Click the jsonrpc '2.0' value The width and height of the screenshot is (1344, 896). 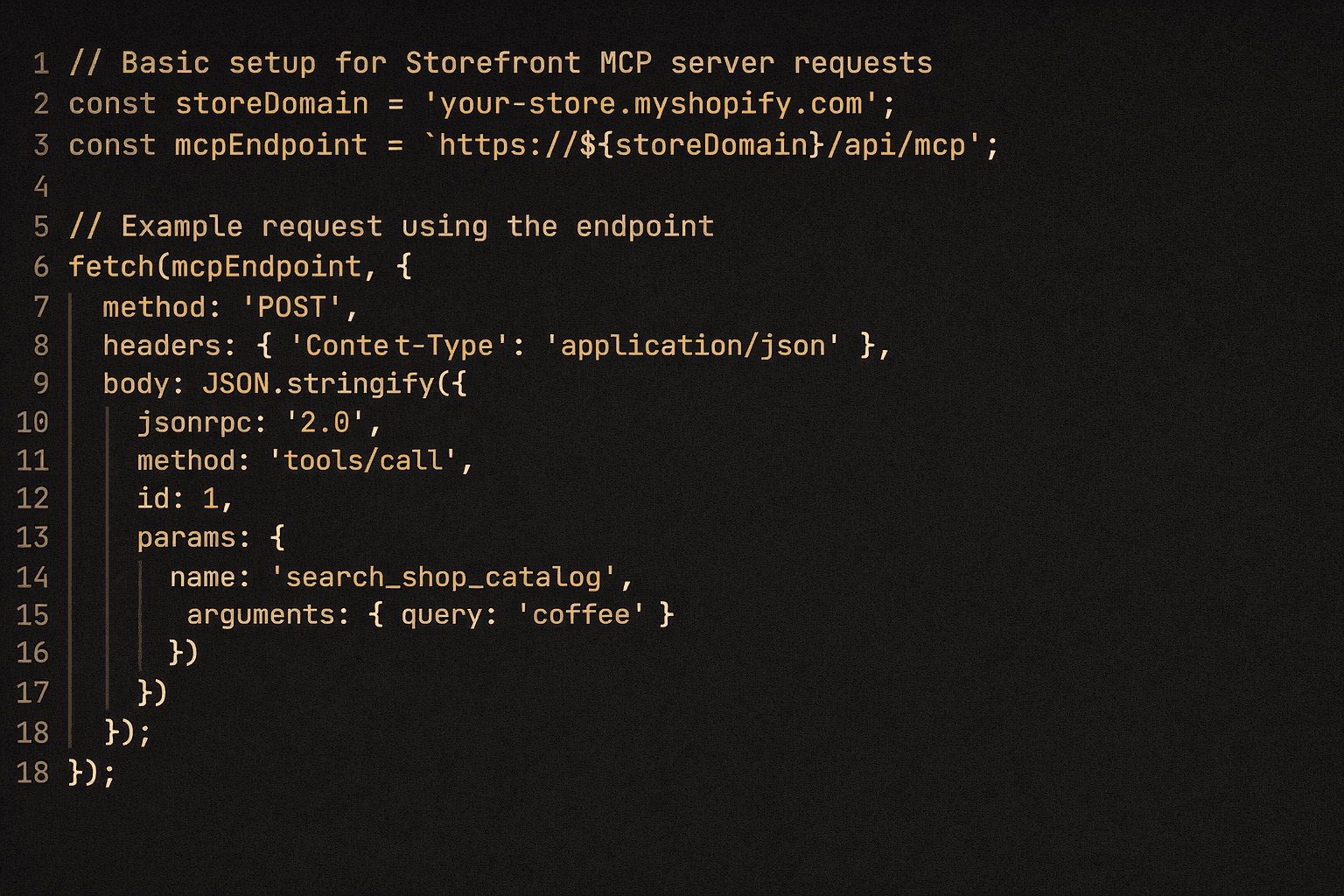325,423
